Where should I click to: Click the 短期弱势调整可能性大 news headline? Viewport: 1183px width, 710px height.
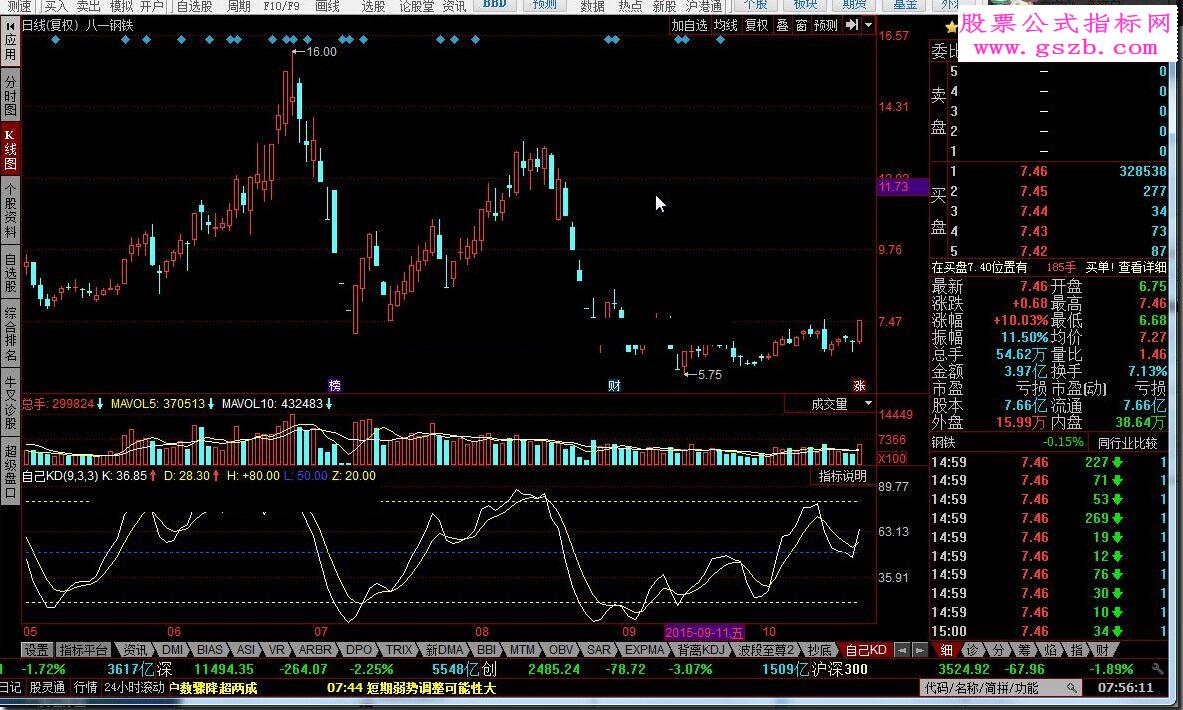point(431,688)
